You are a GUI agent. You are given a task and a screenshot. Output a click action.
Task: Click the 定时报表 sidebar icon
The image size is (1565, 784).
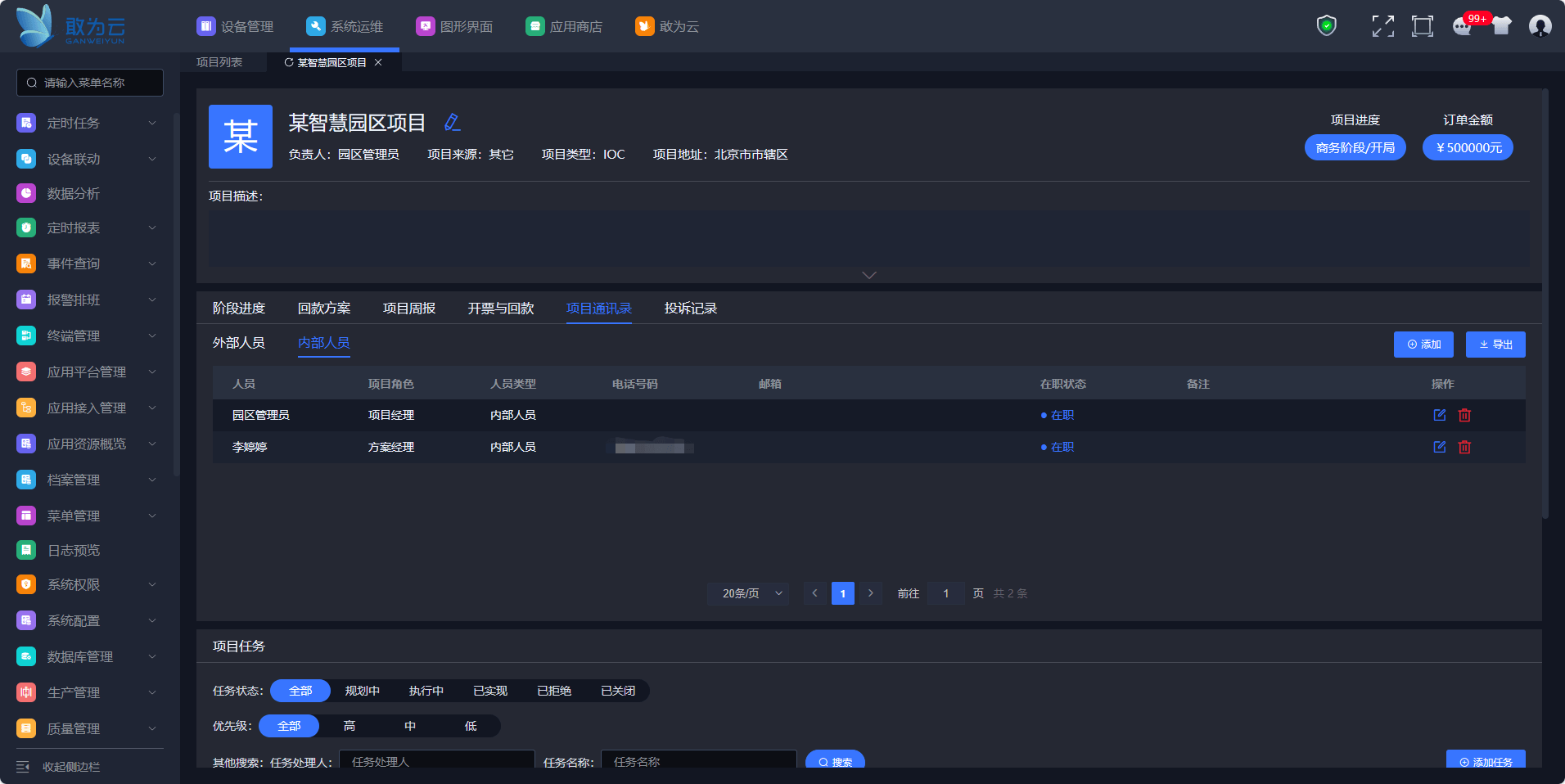click(26, 228)
